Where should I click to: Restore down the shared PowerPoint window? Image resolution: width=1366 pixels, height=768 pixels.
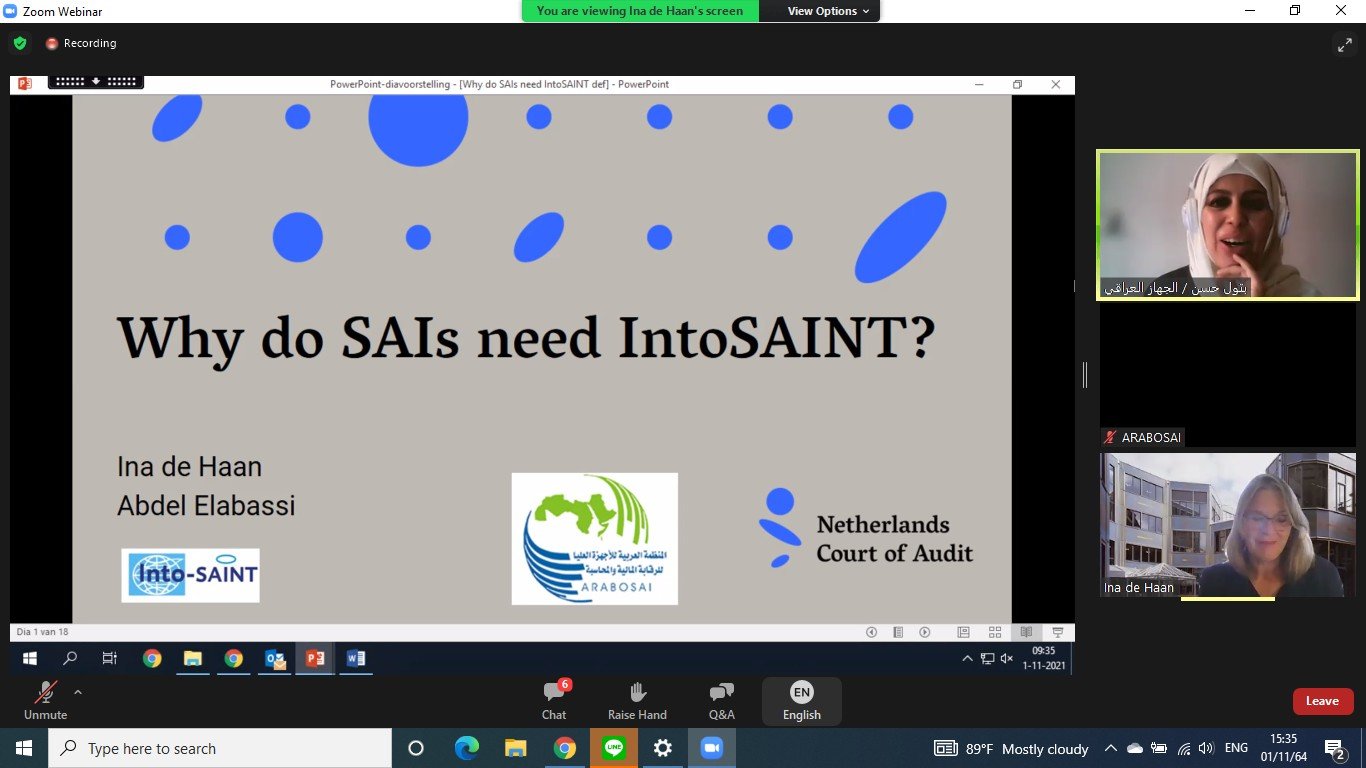point(1018,84)
